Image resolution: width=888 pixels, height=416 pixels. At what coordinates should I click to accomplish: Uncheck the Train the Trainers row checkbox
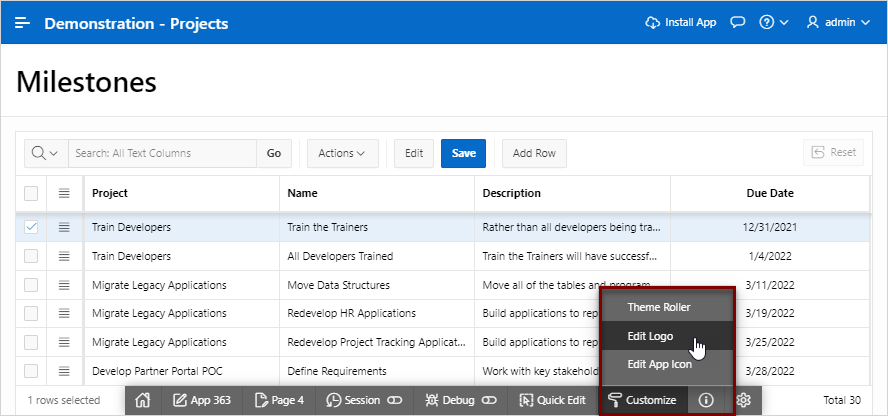pyautogui.click(x=31, y=228)
